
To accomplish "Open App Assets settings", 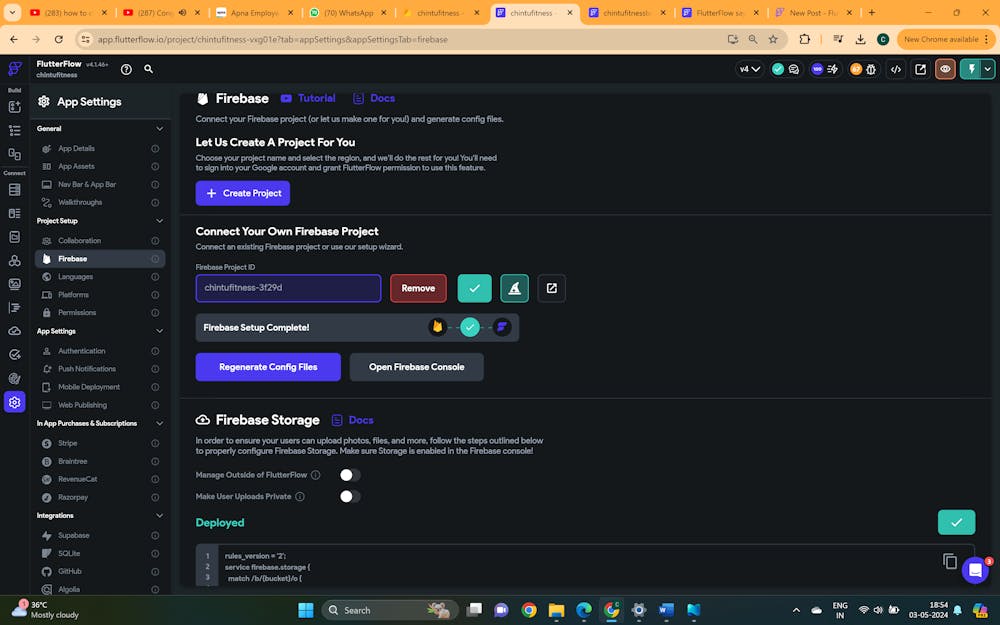I will (x=99, y=166).
